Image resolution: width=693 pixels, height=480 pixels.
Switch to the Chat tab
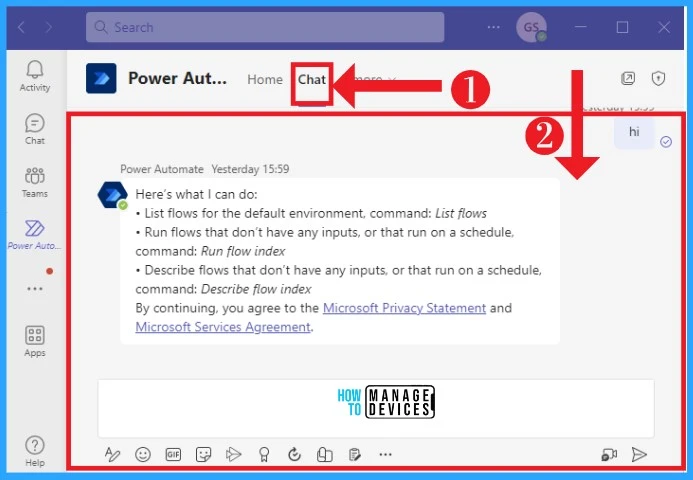tap(312, 79)
